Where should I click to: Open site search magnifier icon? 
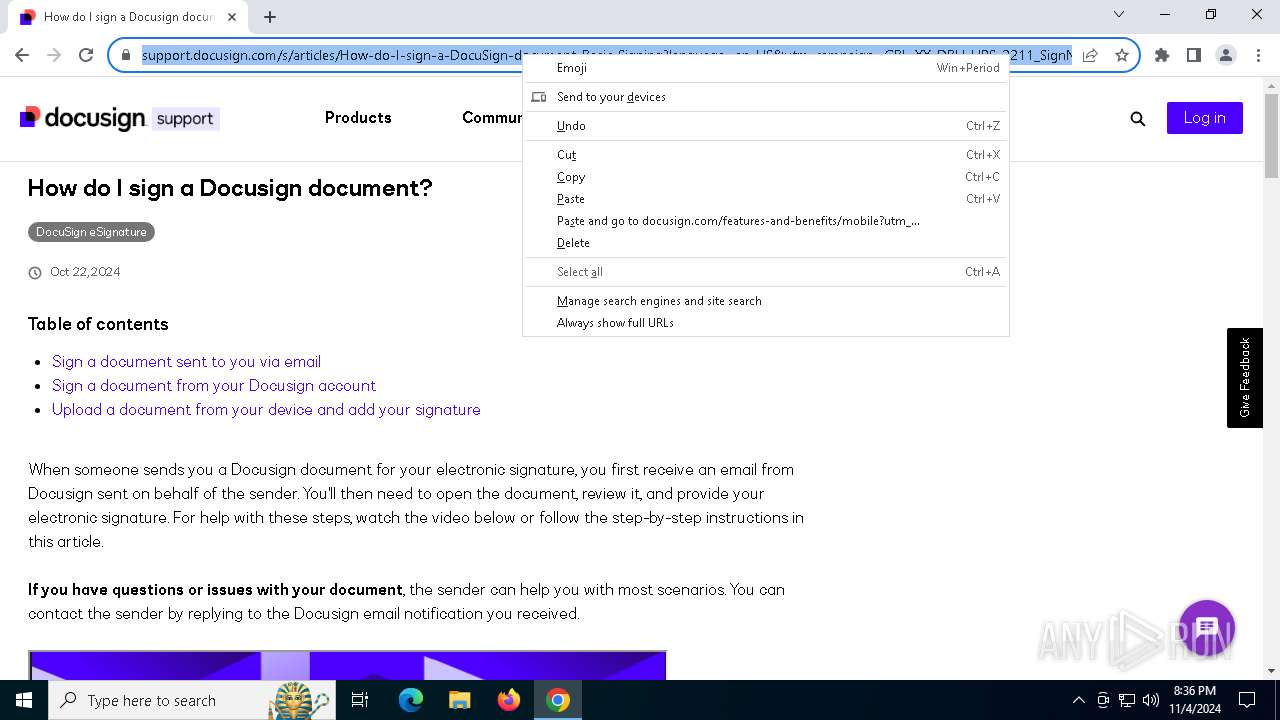coord(1137,118)
